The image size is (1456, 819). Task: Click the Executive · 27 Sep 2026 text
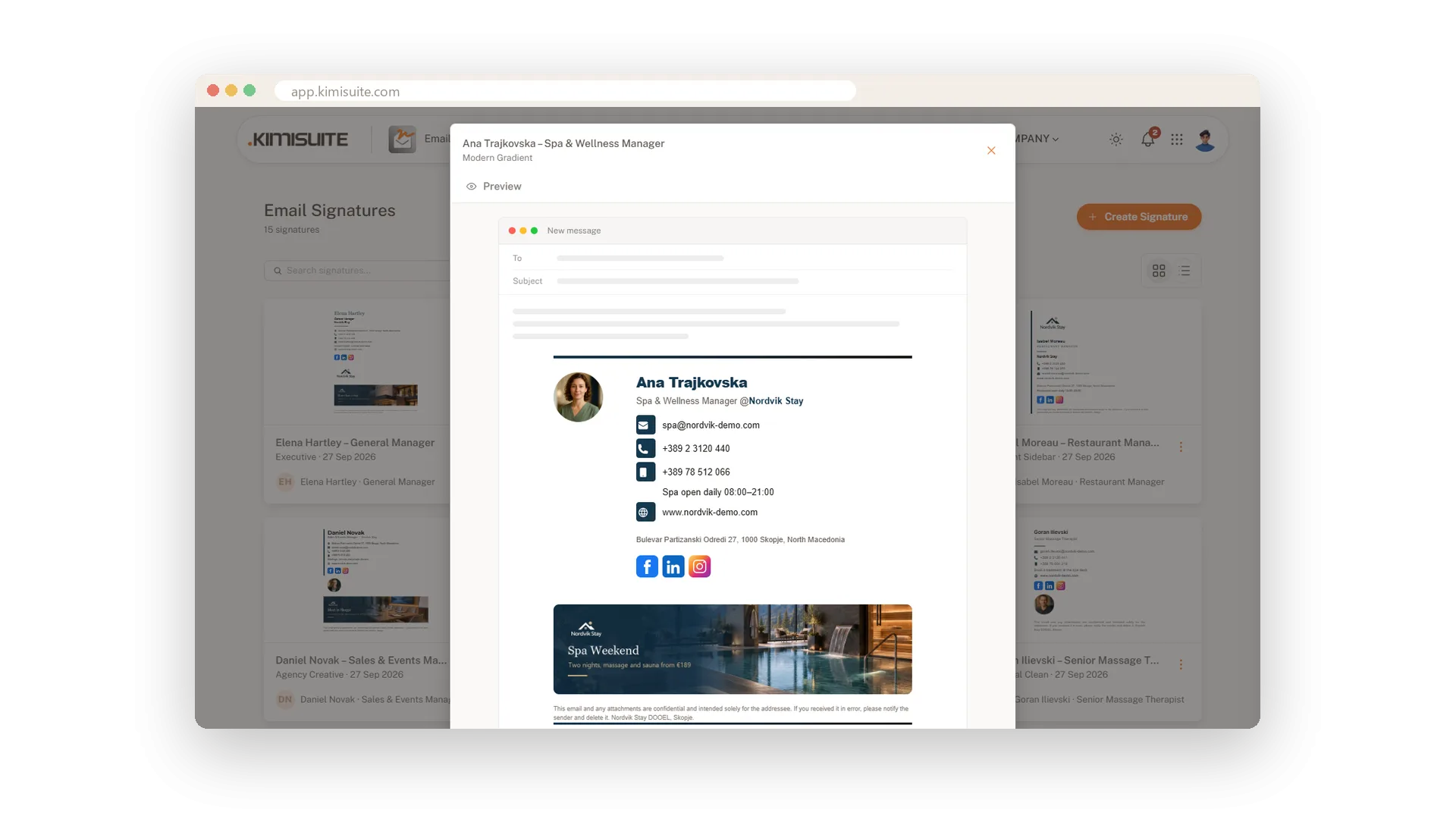click(x=325, y=457)
